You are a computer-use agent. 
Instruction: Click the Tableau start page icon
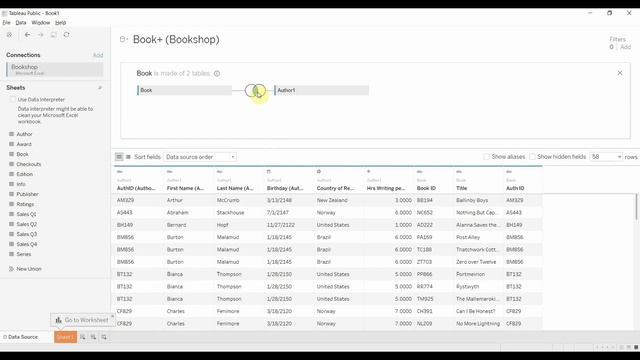pos(9,35)
